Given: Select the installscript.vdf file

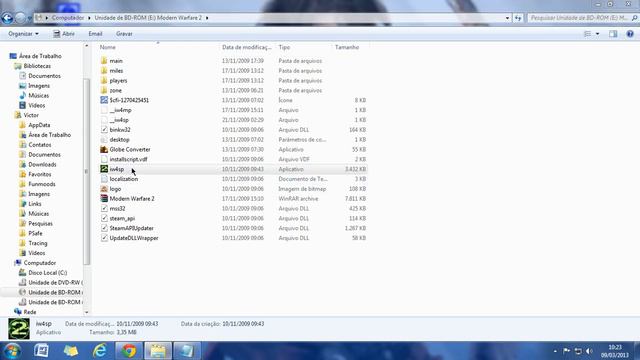Looking at the screenshot, I should click(128, 159).
